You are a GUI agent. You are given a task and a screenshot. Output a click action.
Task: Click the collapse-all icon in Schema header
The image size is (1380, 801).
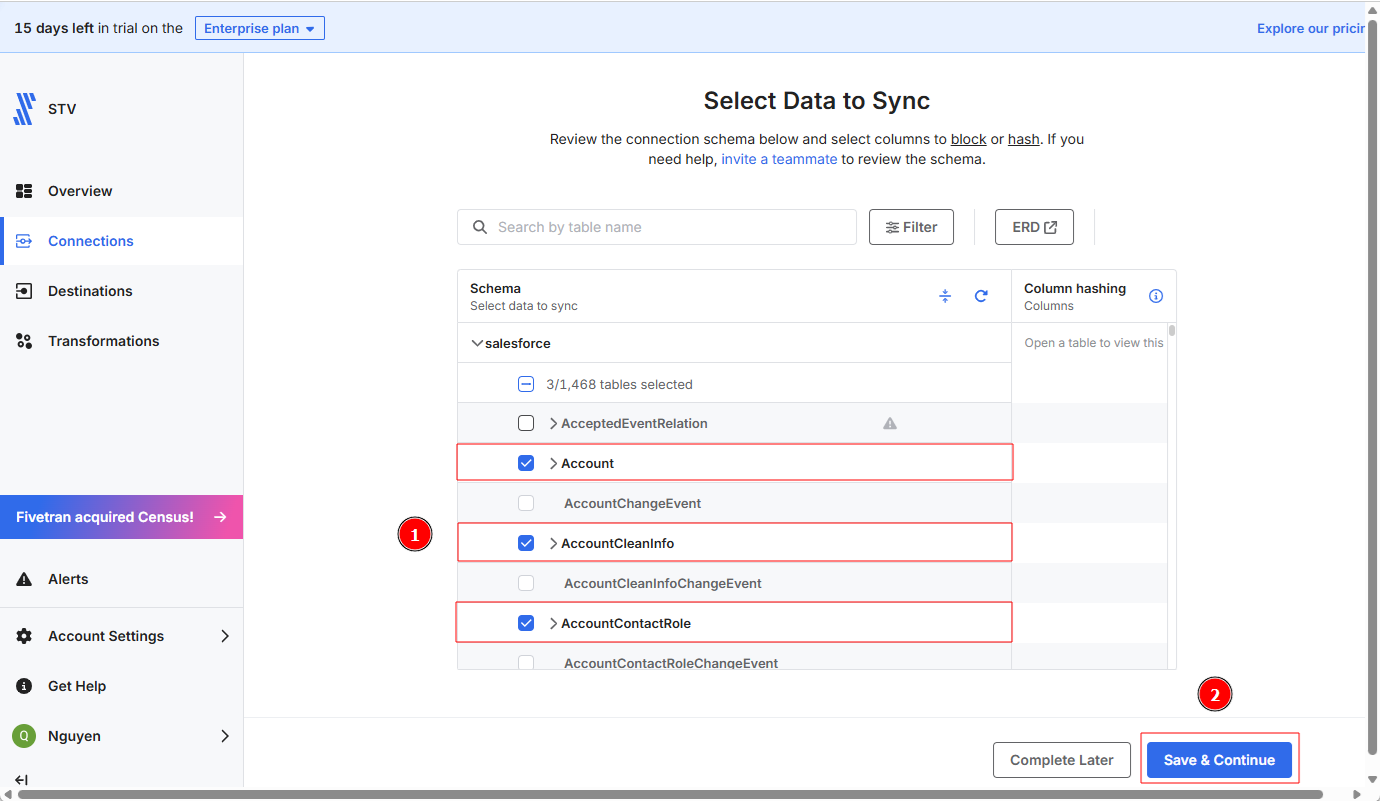(945, 296)
